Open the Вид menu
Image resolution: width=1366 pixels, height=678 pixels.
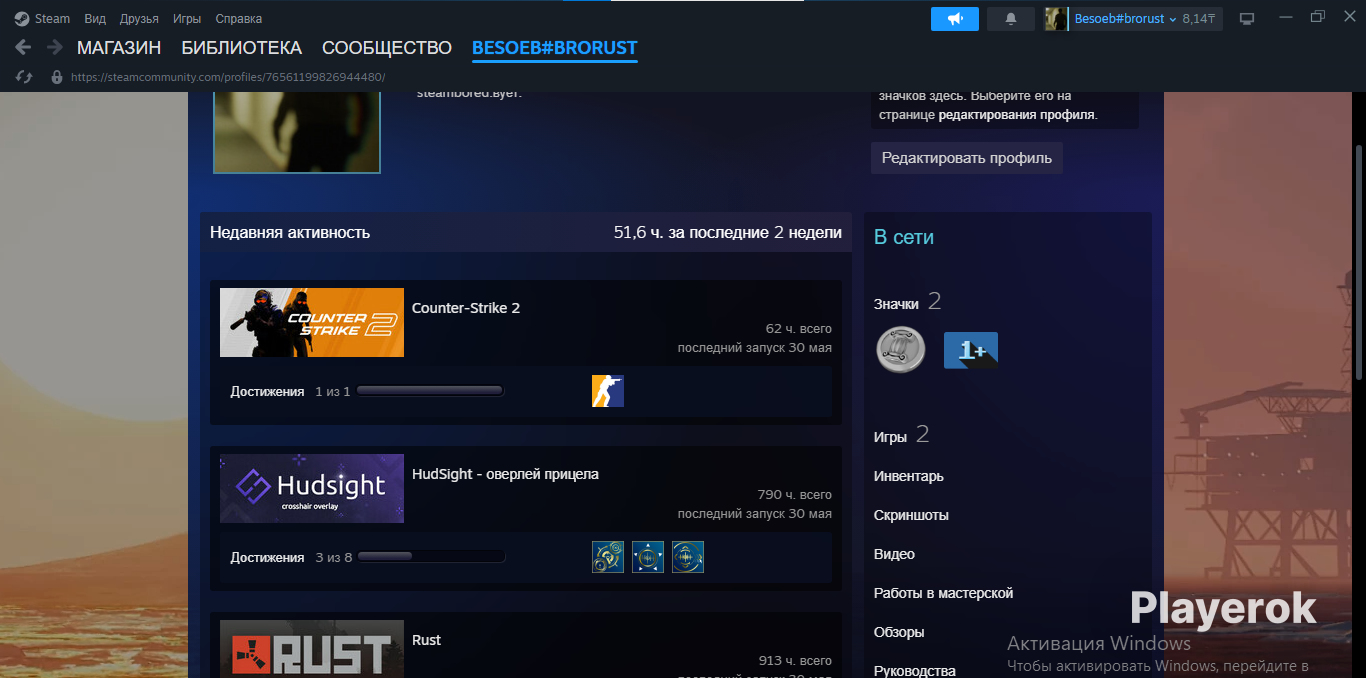(x=95, y=19)
